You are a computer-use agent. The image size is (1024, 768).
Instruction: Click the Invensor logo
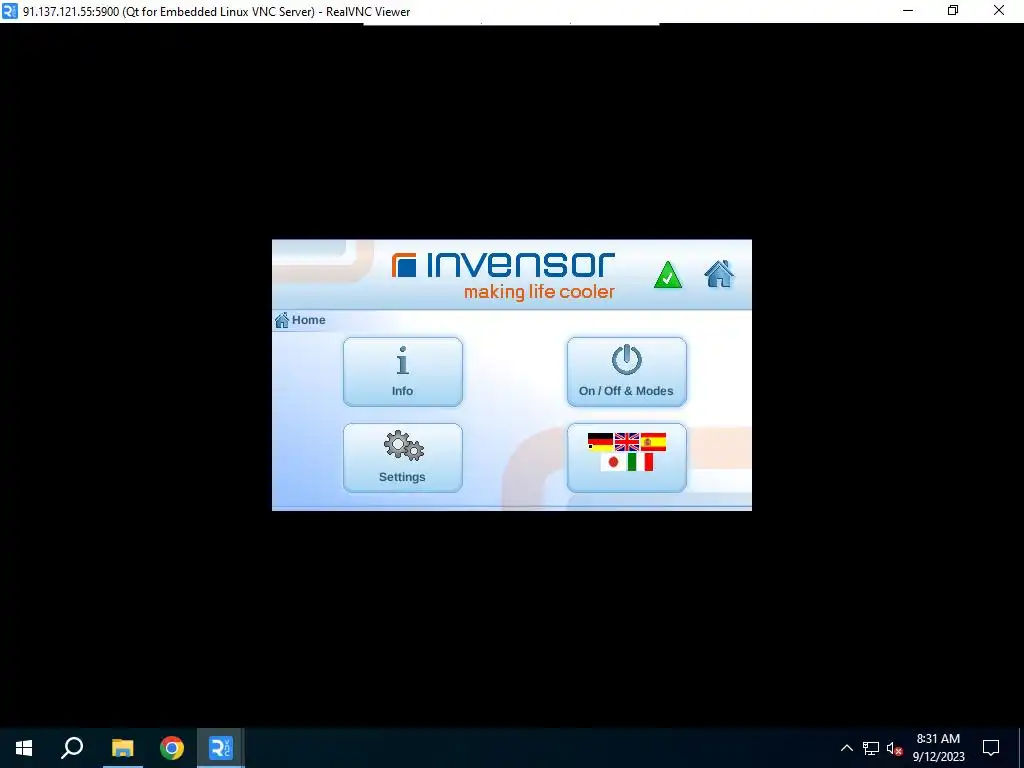coord(503,276)
